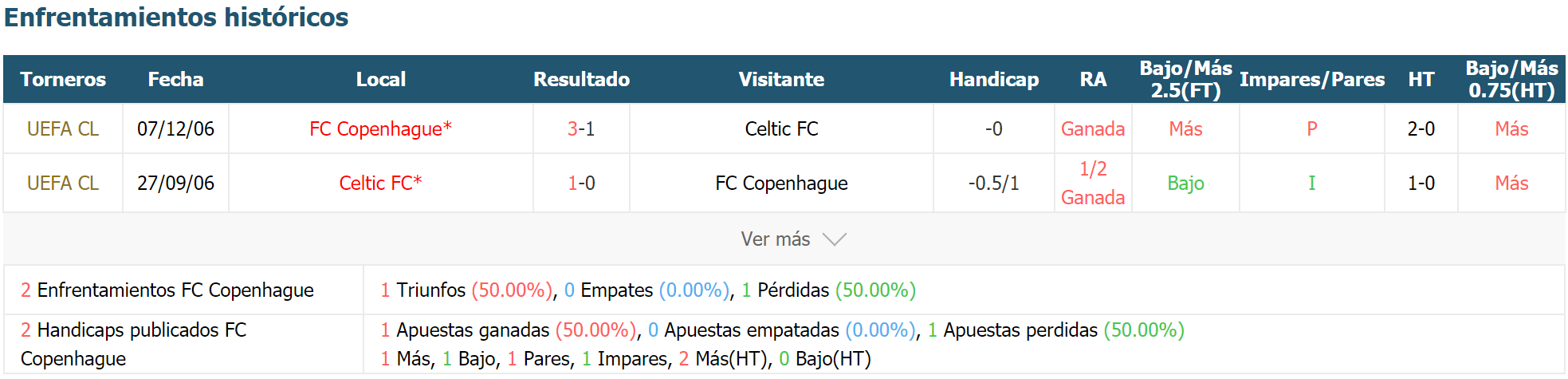
Task: Expand the Ver más chevron arrow
Action: (x=834, y=239)
